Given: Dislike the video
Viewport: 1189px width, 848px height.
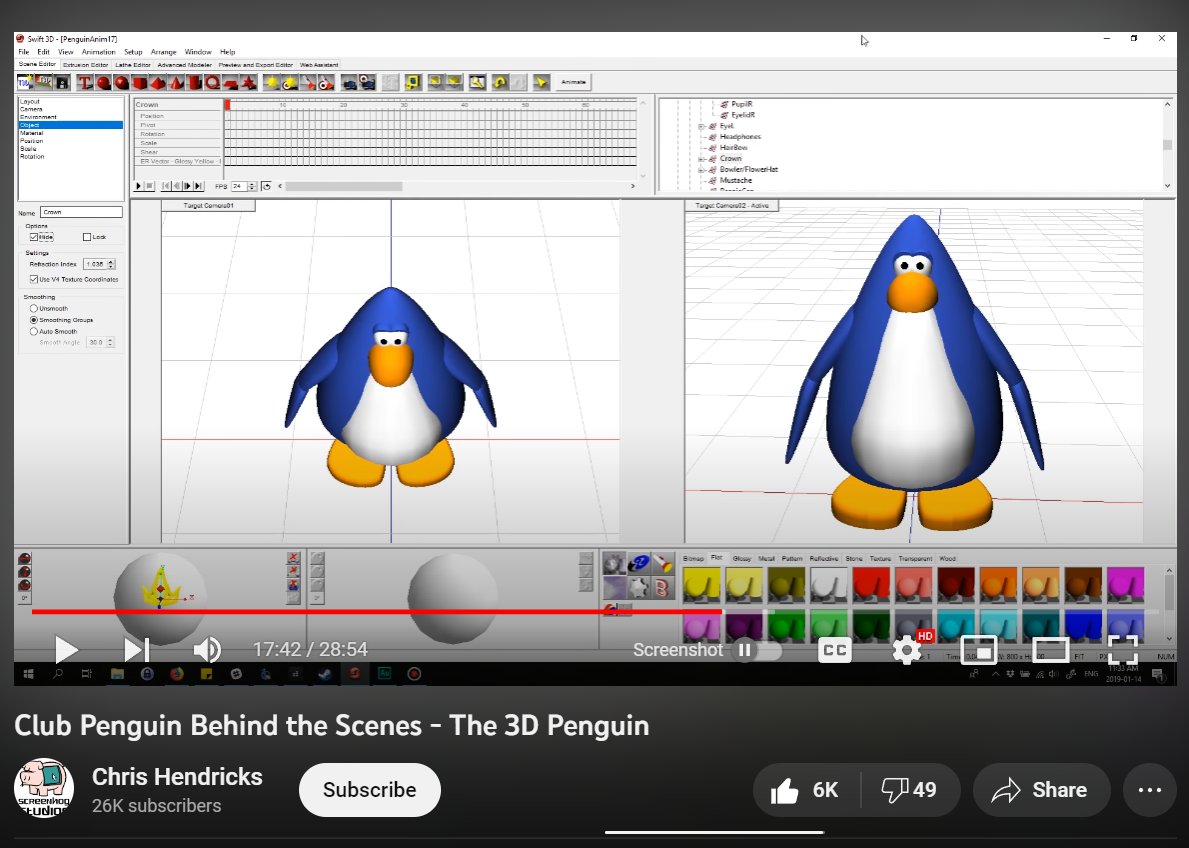Looking at the screenshot, I should pos(910,790).
